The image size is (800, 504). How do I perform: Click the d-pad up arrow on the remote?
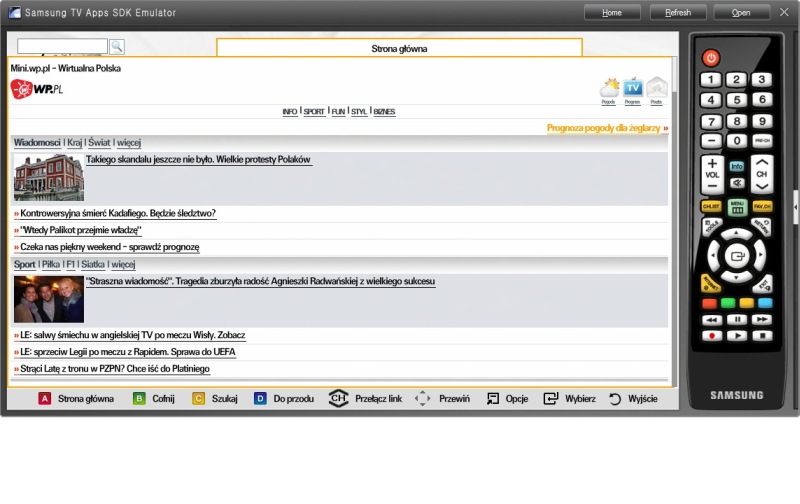[736, 233]
